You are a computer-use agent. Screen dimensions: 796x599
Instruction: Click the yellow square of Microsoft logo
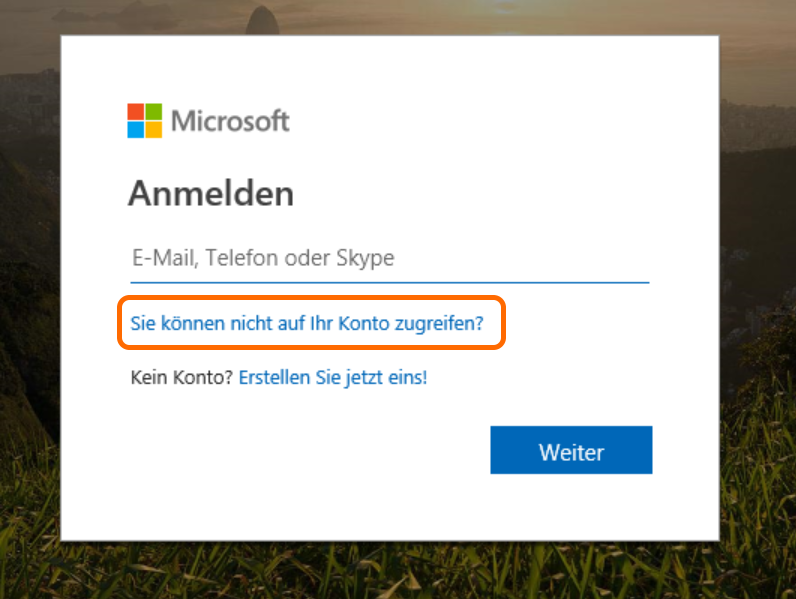point(154,130)
